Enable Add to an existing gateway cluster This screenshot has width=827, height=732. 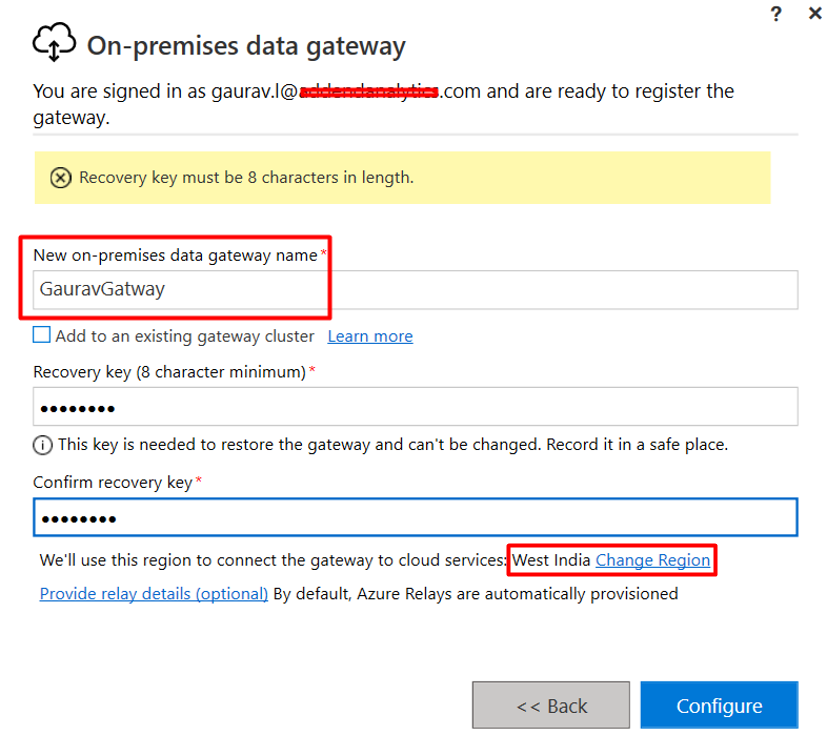click(42, 336)
